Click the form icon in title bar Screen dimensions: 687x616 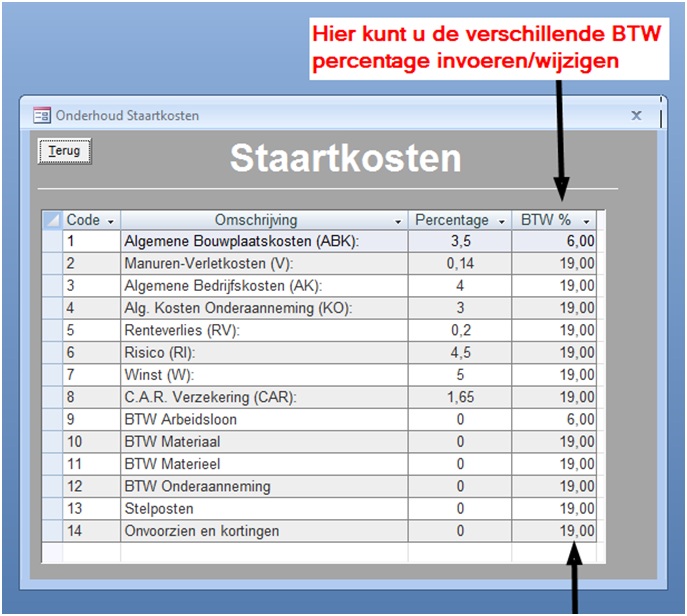coord(42,115)
